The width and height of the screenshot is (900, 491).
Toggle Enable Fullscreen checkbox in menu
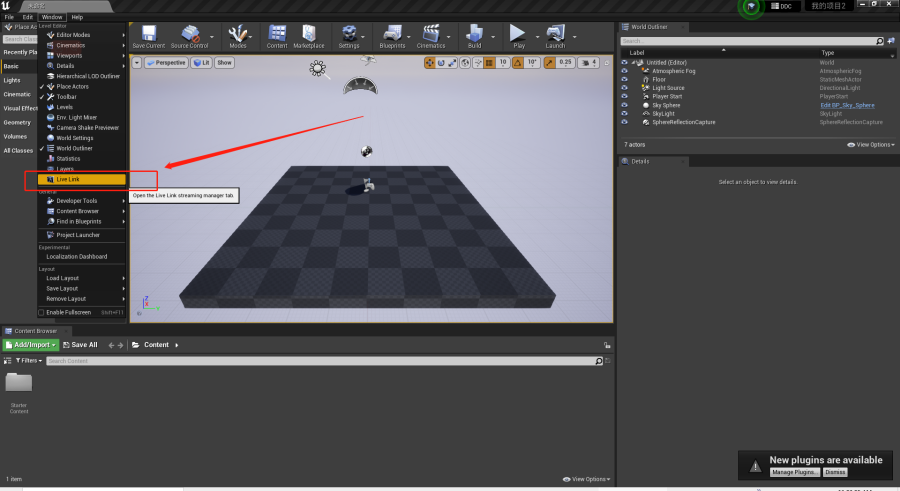(41, 312)
